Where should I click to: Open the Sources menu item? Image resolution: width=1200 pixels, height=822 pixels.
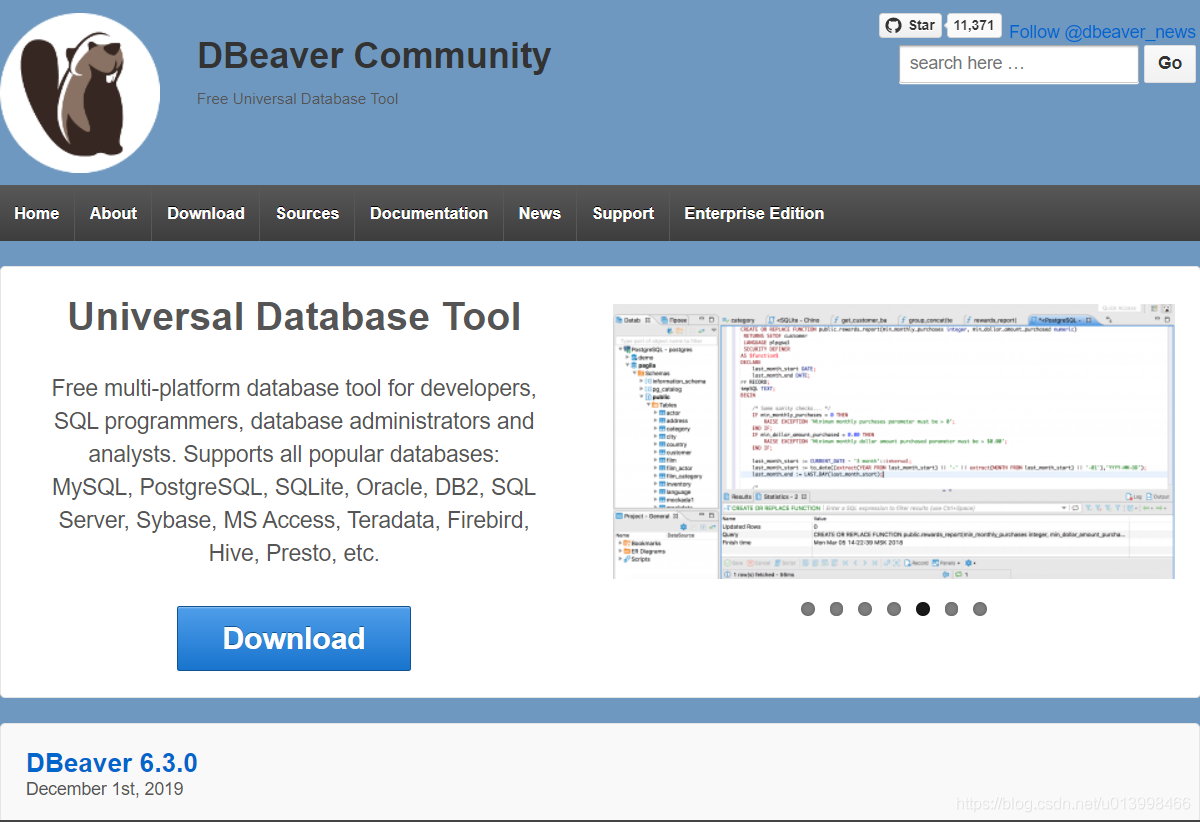point(307,213)
